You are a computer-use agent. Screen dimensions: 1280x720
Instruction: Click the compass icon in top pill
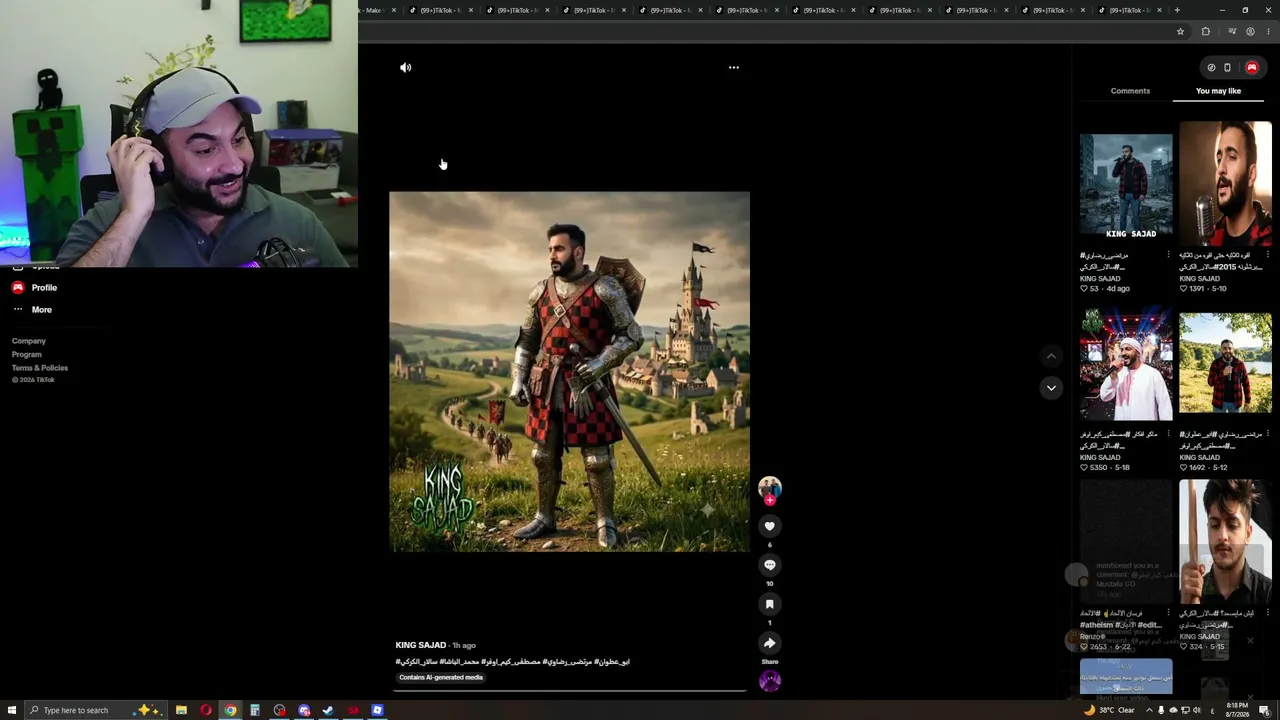(x=1211, y=68)
